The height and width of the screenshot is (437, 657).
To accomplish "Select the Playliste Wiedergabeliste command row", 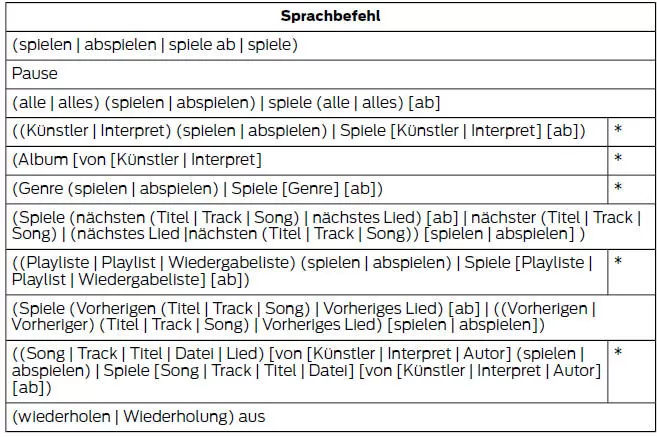I will (x=307, y=272).
